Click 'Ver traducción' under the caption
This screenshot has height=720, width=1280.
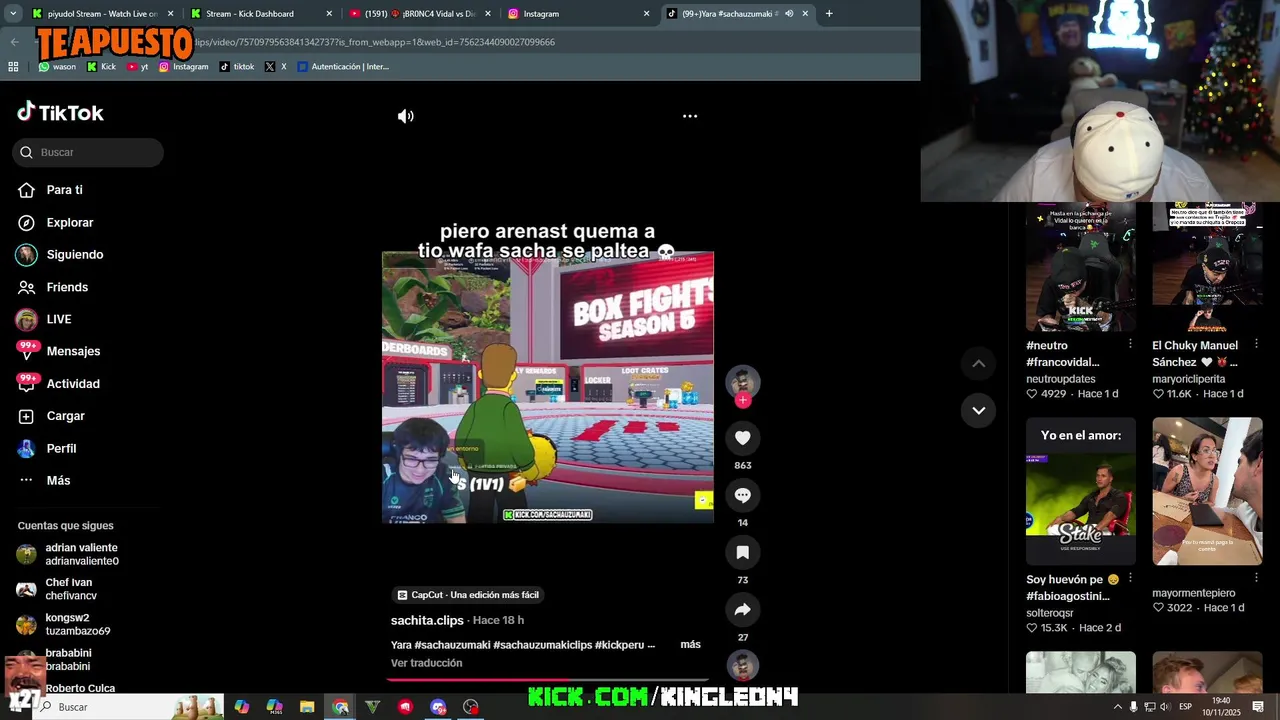[x=426, y=663]
